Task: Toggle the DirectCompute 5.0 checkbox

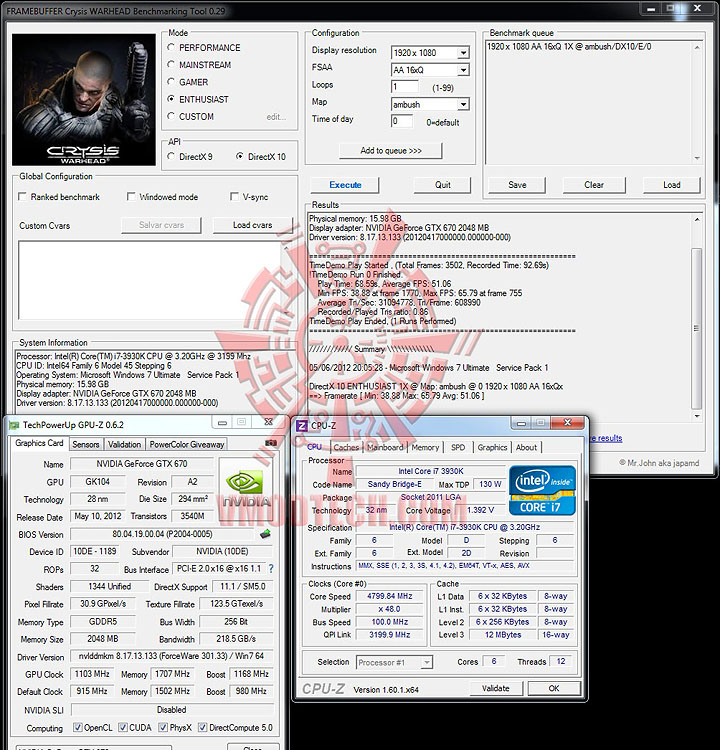Action: point(202,728)
